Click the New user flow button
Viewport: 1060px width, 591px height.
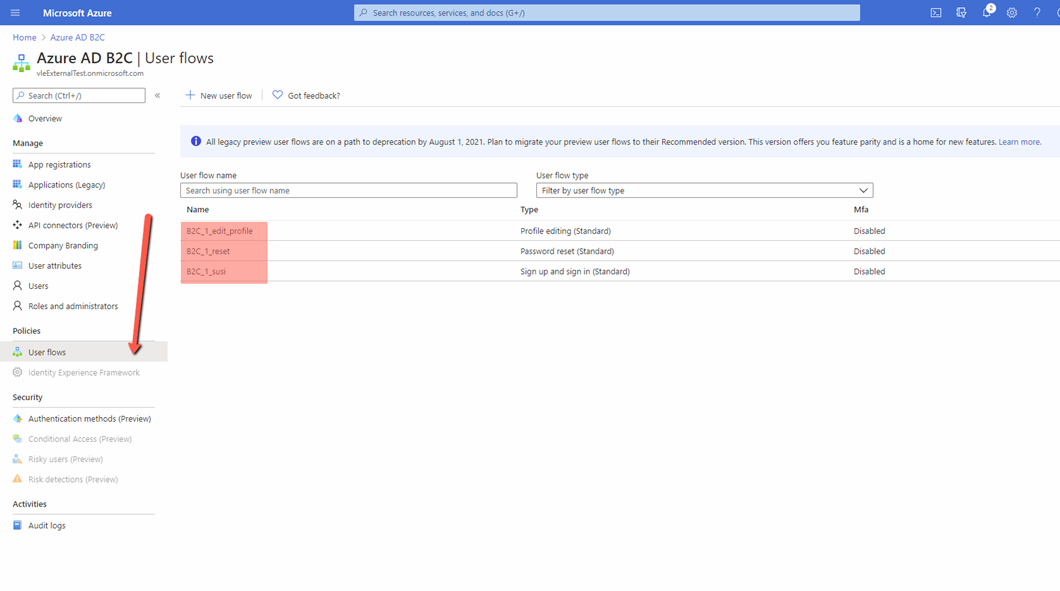pyautogui.click(x=219, y=96)
